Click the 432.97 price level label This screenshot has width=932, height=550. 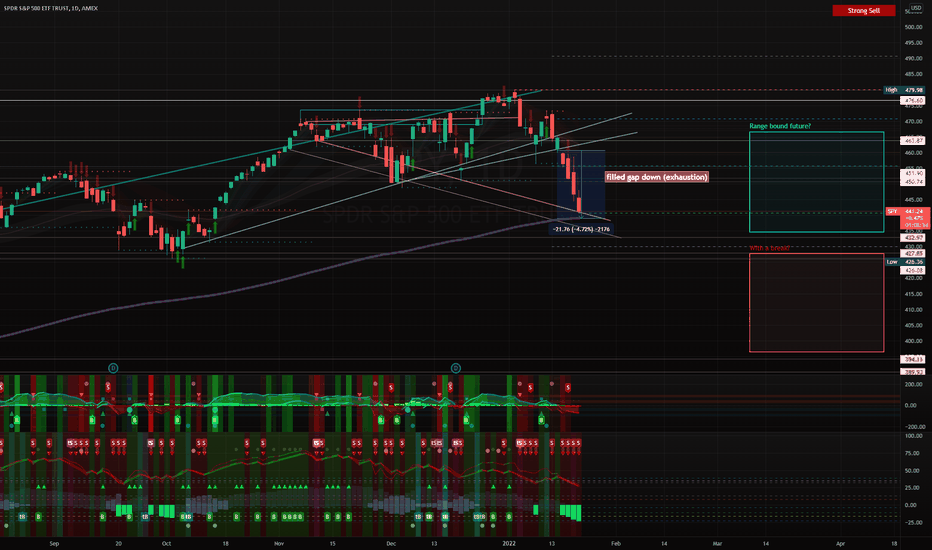(913, 238)
